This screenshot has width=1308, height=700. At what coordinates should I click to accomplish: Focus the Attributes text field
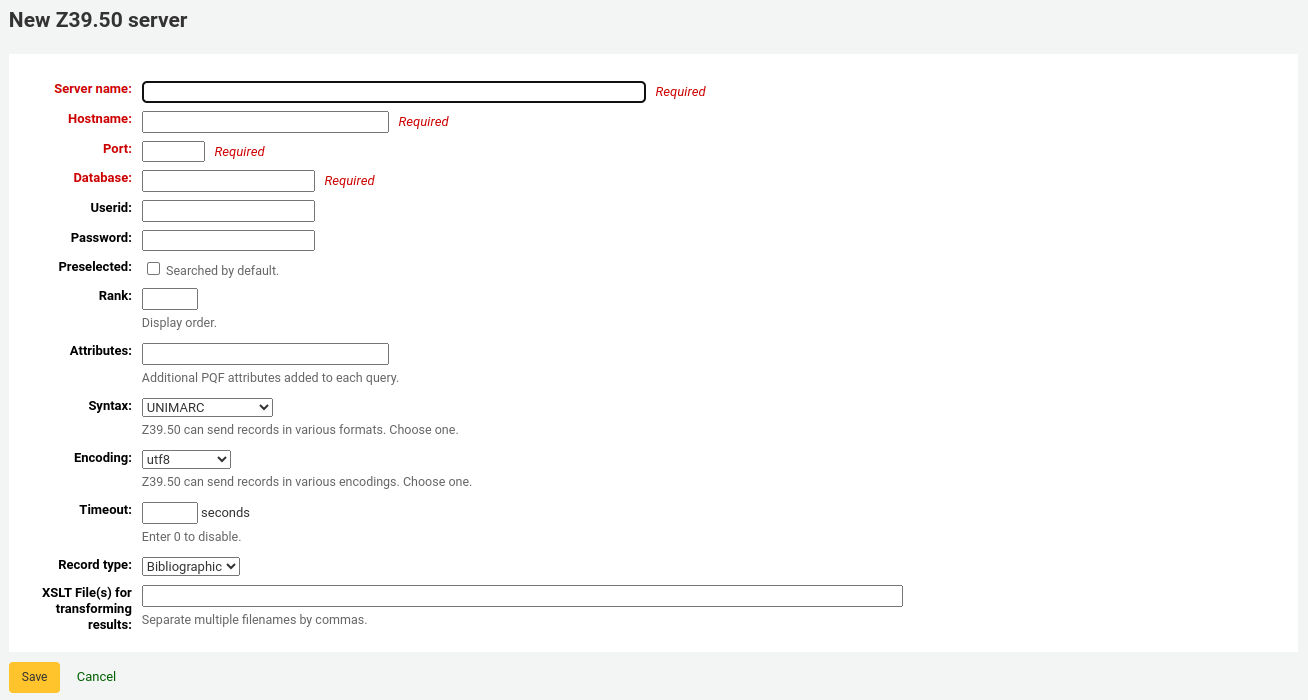[265, 354]
